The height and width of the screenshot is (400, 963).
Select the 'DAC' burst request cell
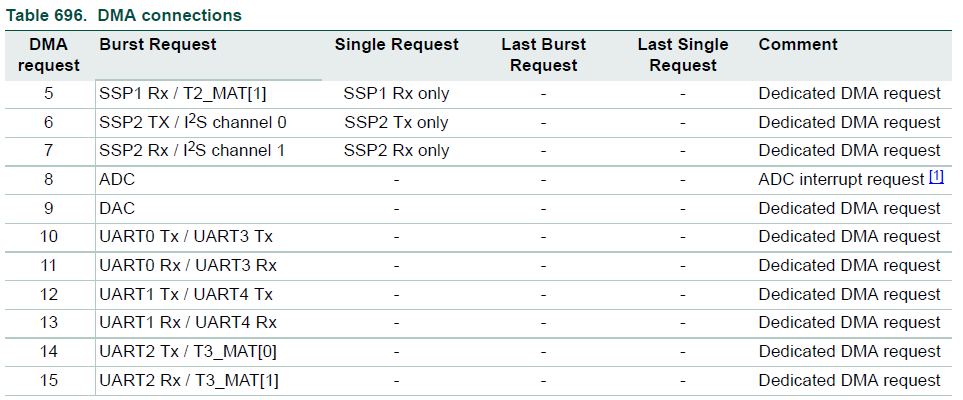point(116,209)
